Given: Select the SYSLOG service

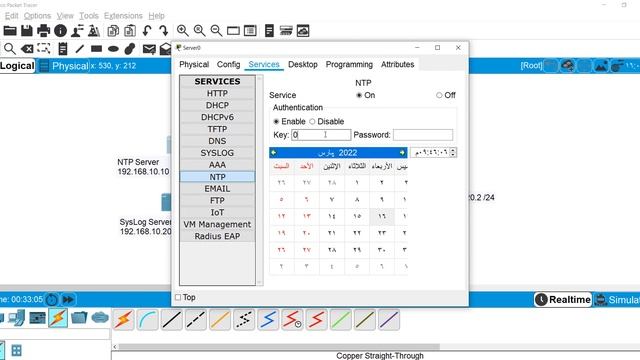Looking at the screenshot, I should [217, 153].
